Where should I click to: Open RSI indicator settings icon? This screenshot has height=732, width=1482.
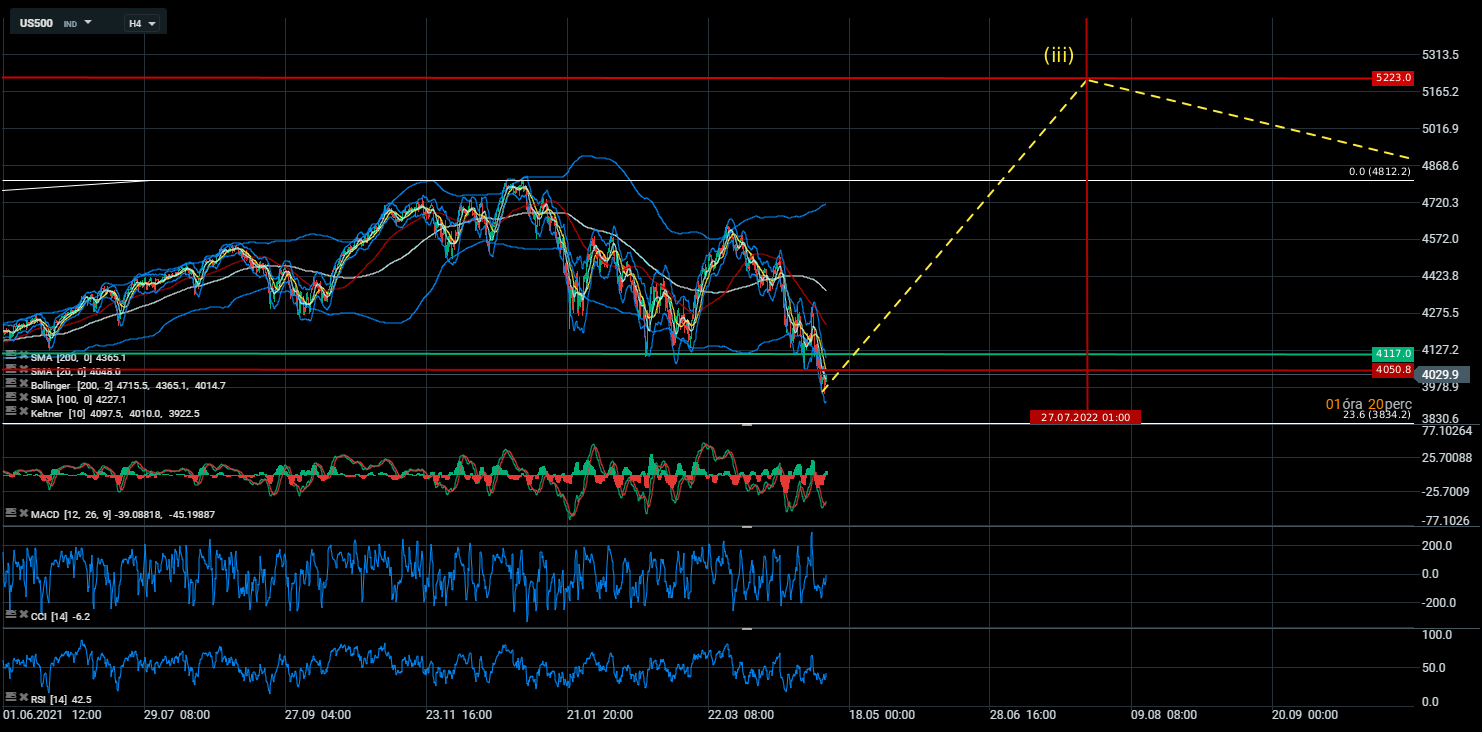(11, 697)
